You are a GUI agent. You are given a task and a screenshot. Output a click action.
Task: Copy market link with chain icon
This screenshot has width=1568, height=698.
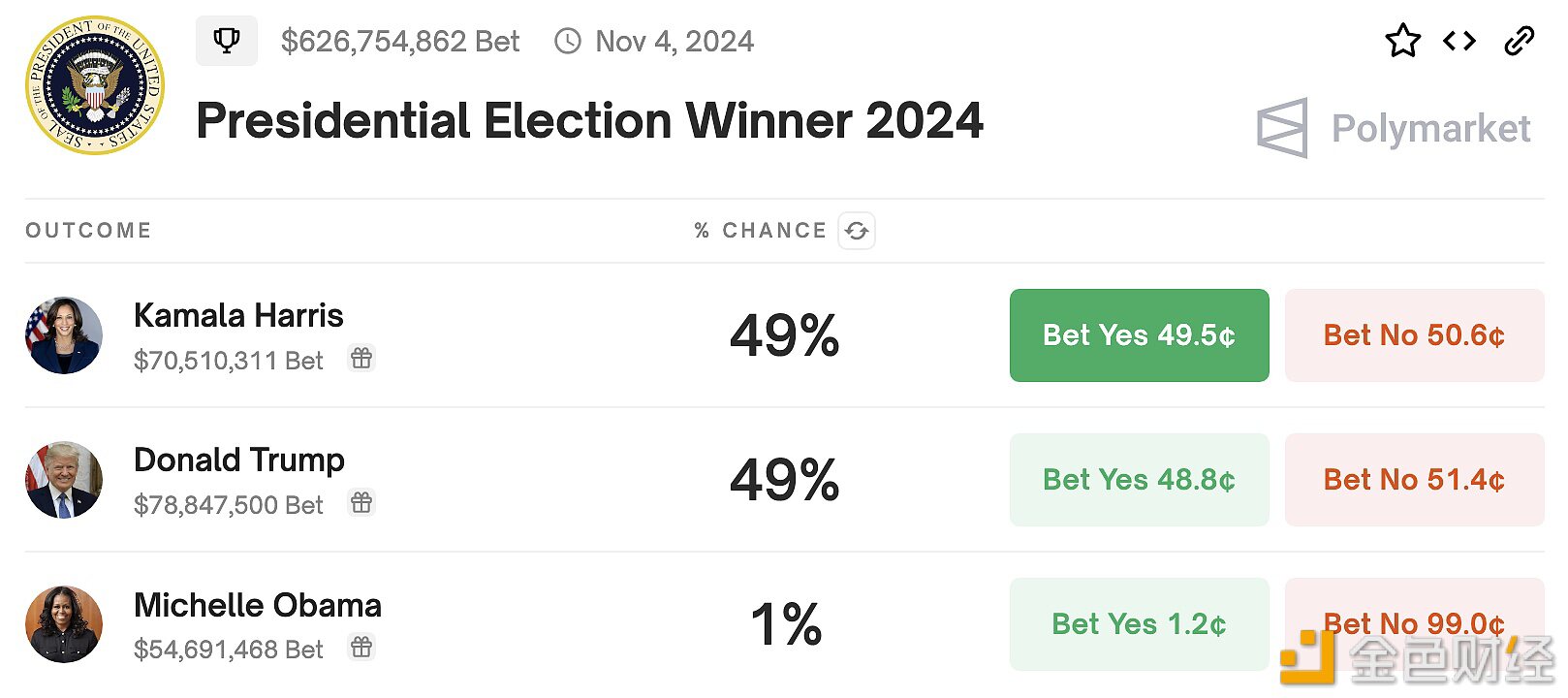point(1519,41)
